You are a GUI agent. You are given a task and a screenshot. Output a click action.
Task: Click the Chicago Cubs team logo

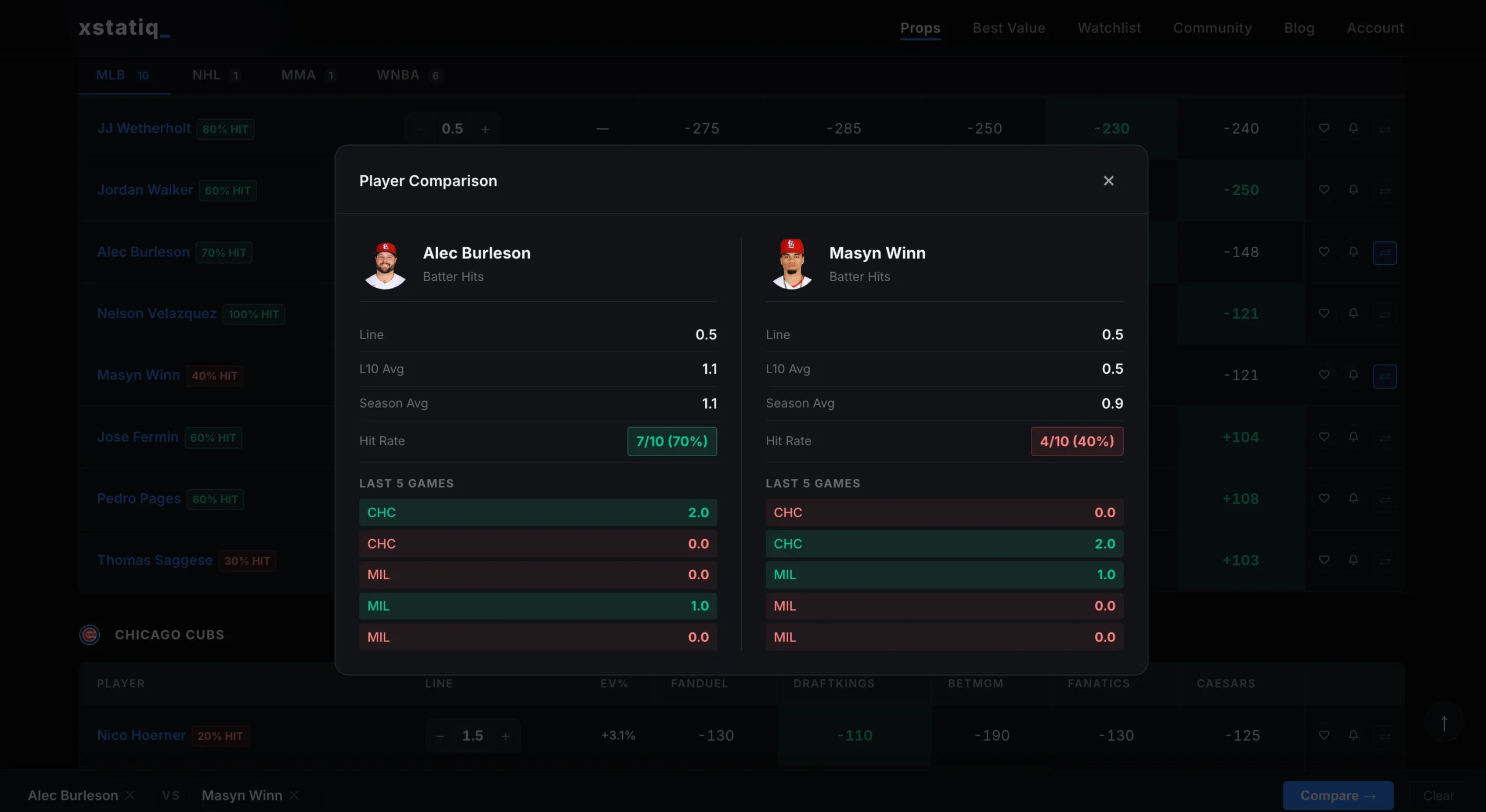click(89, 634)
